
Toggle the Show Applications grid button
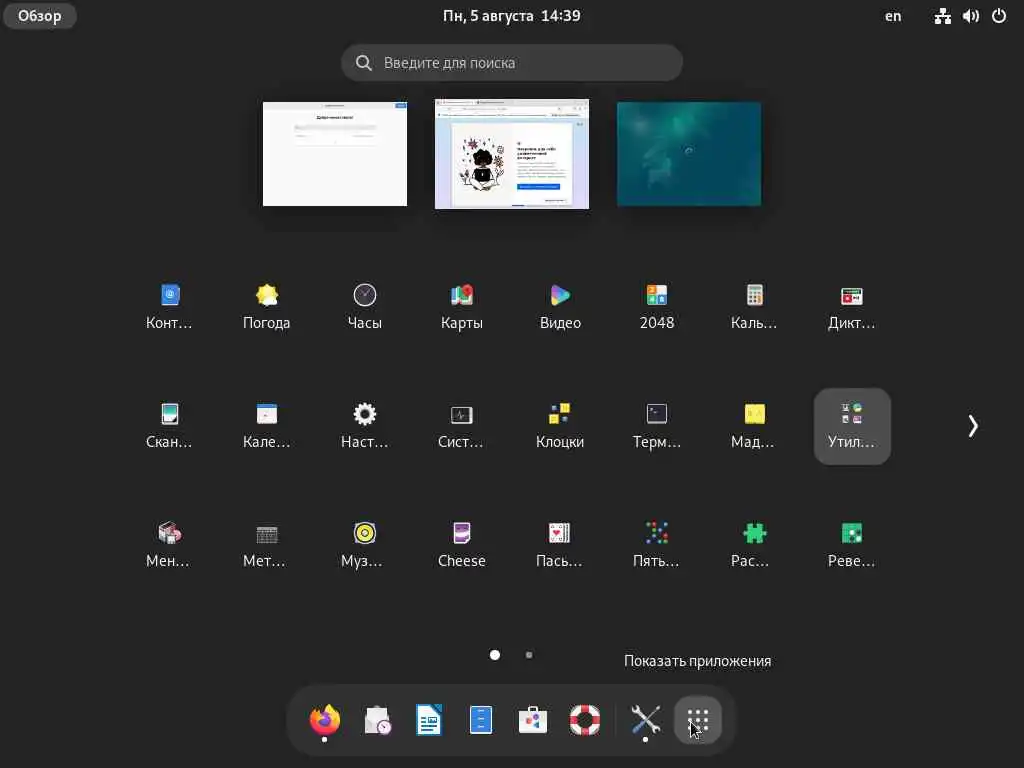pyautogui.click(x=697, y=720)
